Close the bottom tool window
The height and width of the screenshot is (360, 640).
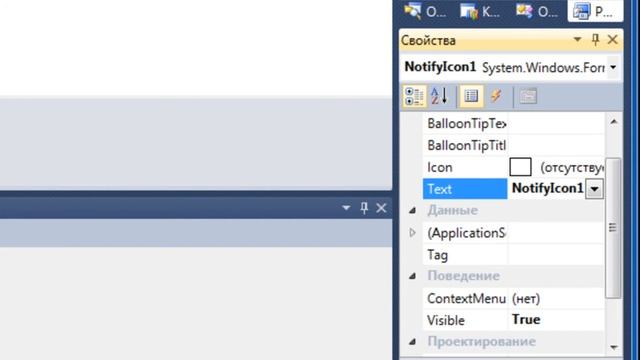click(x=381, y=208)
